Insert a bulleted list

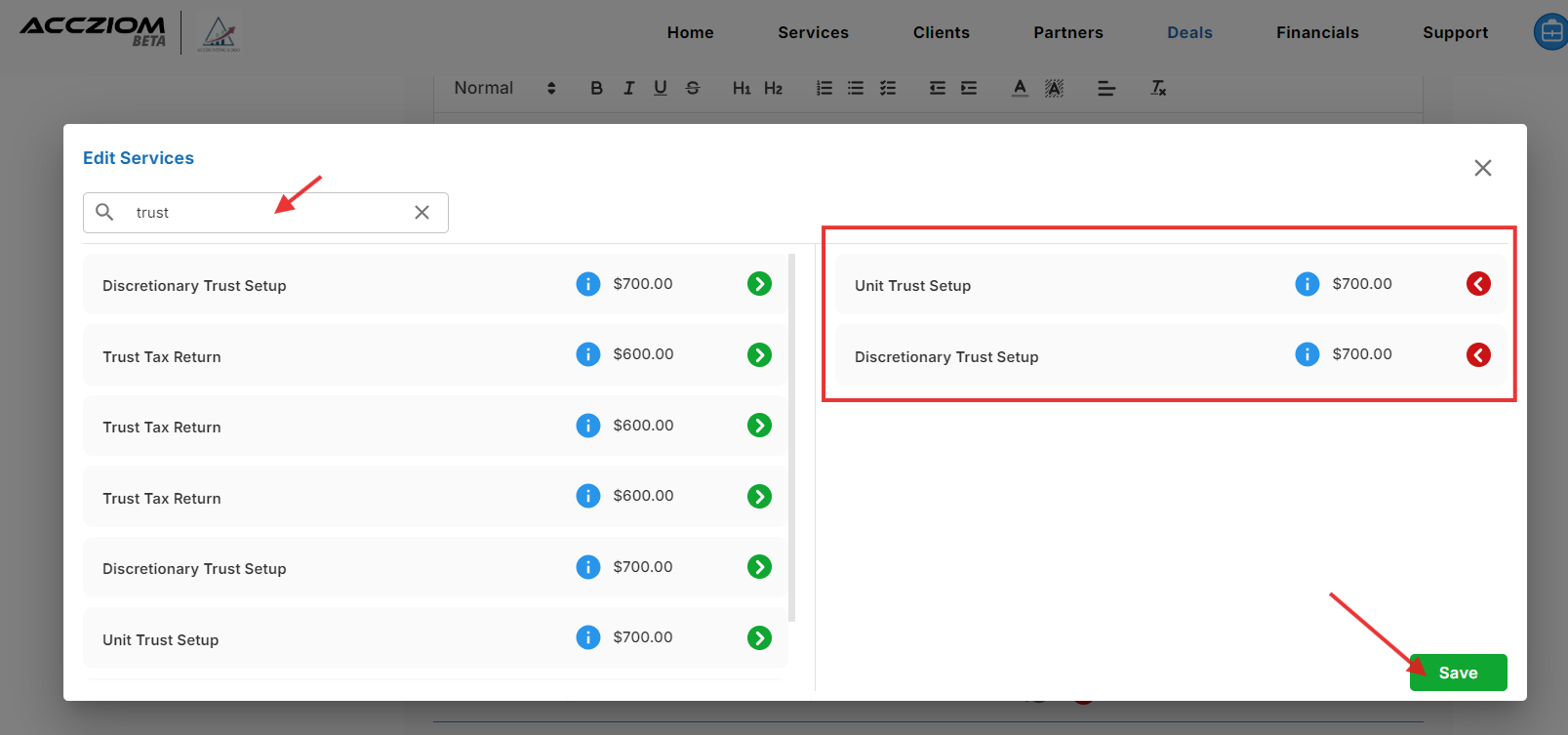pyautogui.click(x=856, y=88)
